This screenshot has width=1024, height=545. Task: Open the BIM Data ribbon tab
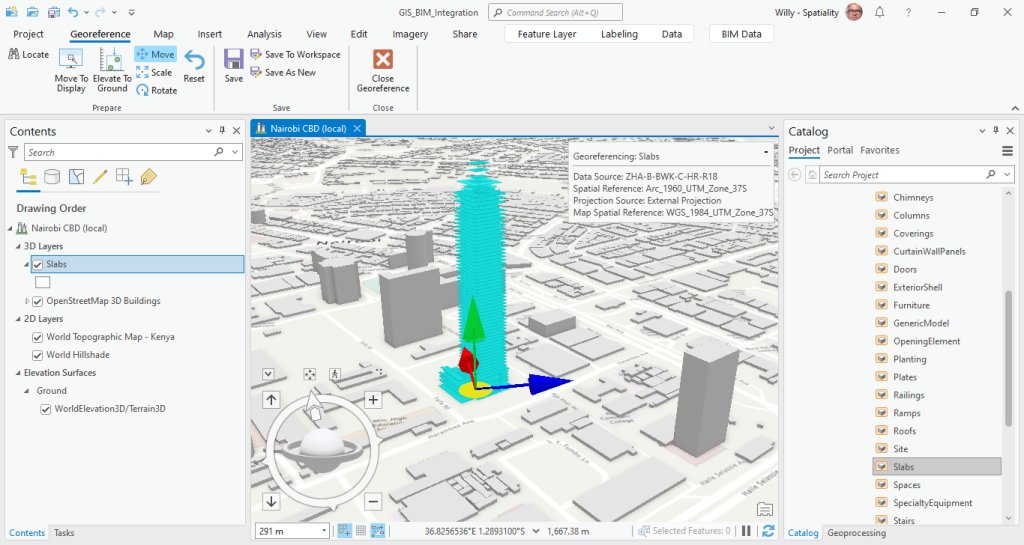click(741, 34)
